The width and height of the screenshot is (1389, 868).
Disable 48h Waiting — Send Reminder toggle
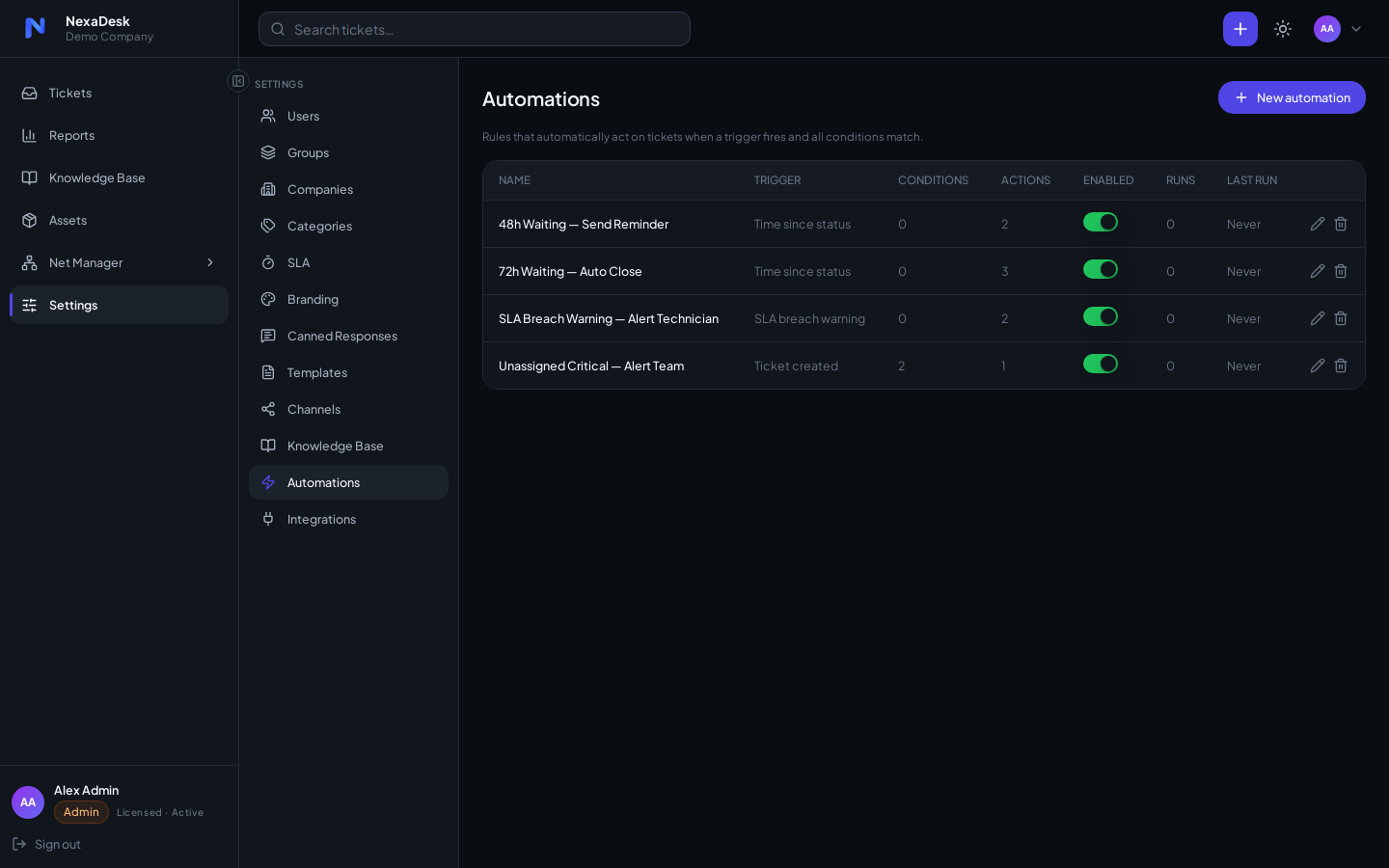[x=1101, y=222]
